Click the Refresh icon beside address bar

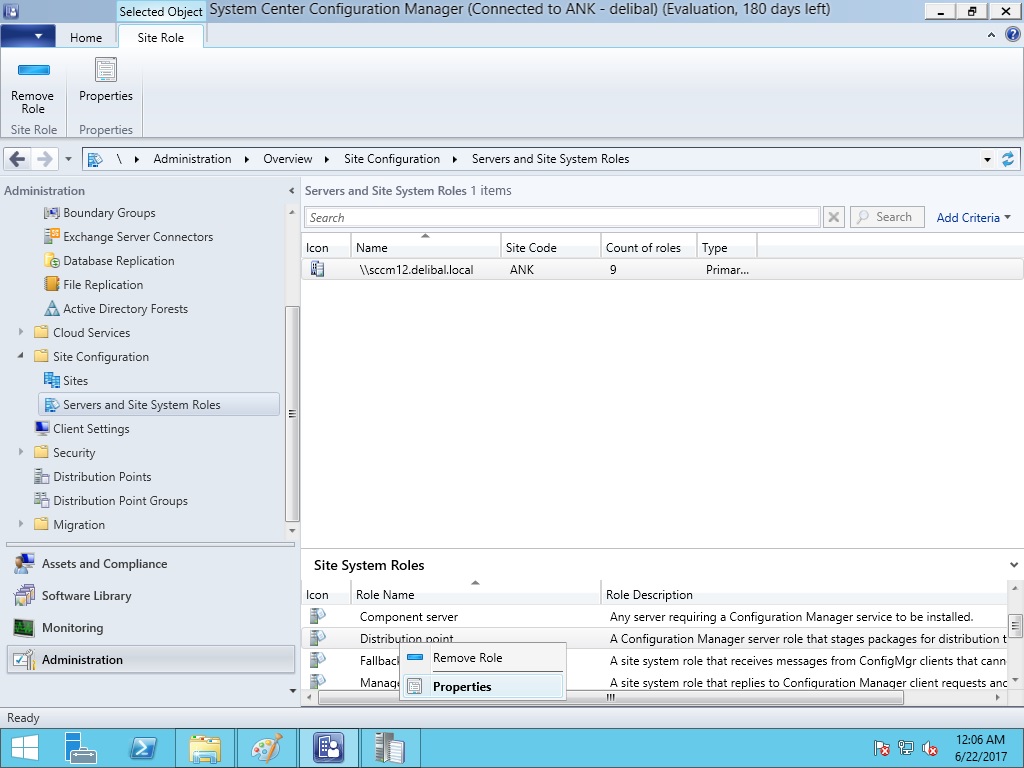click(x=1007, y=159)
